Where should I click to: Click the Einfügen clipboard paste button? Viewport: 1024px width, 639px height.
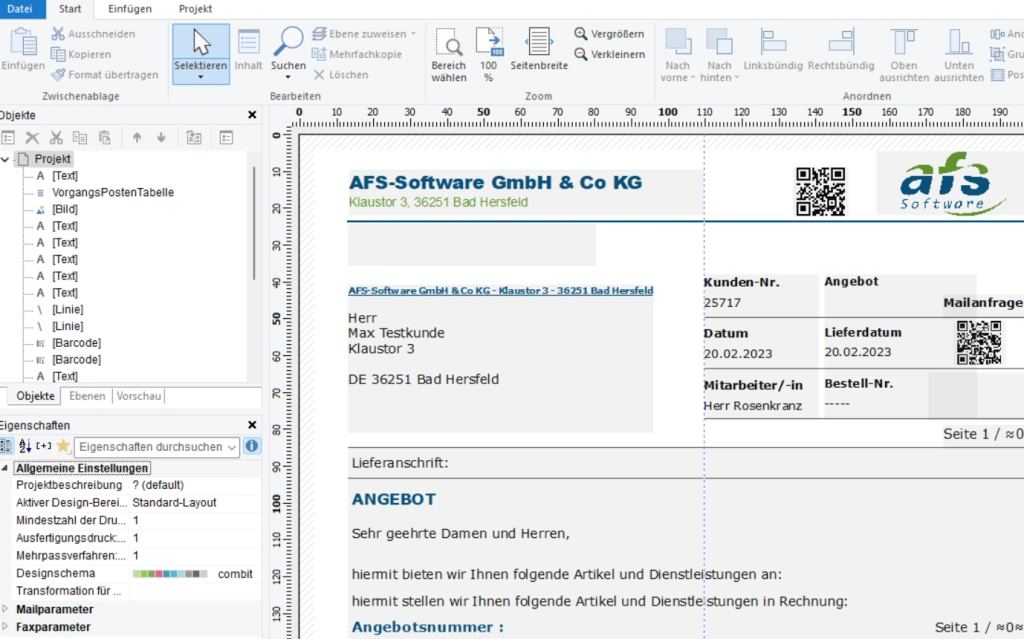pos(23,49)
